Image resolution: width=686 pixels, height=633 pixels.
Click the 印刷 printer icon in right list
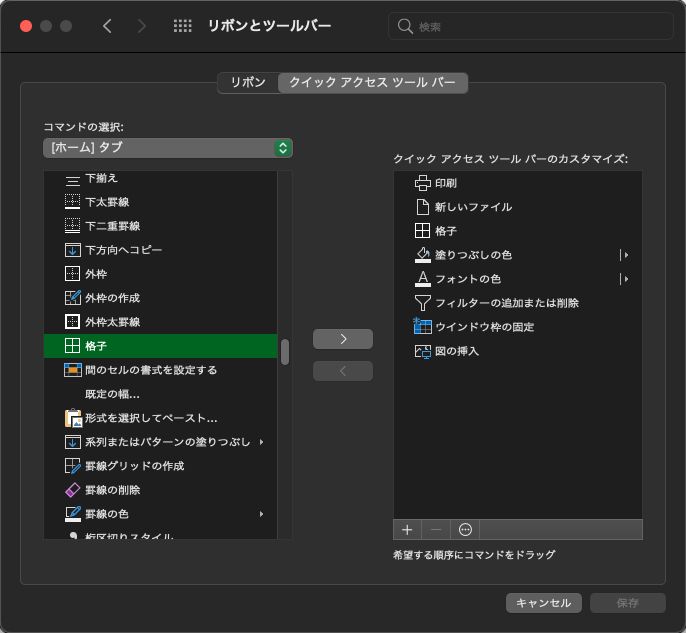click(x=422, y=183)
